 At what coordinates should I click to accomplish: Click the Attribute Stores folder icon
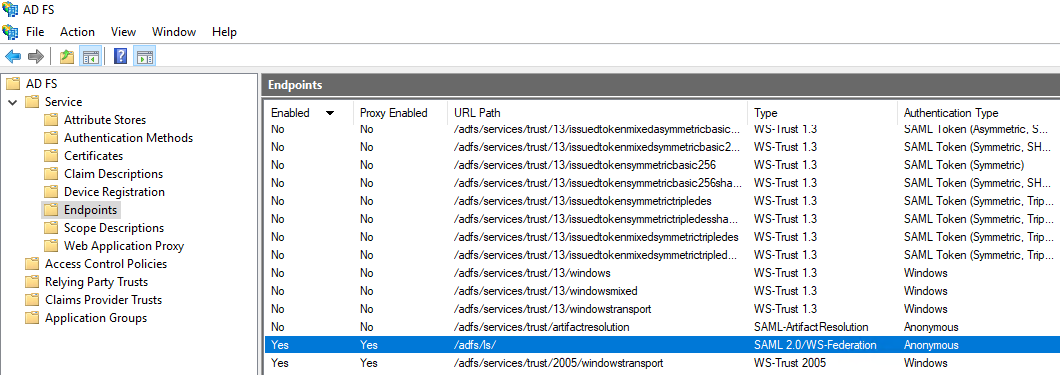(x=51, y=120)
